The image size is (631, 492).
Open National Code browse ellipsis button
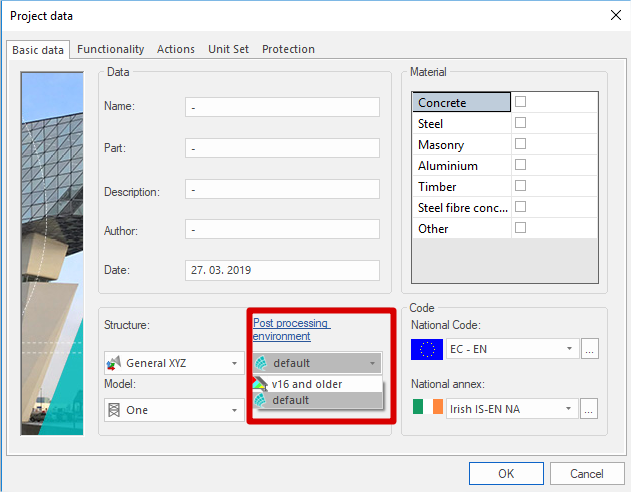pos(589,349)
